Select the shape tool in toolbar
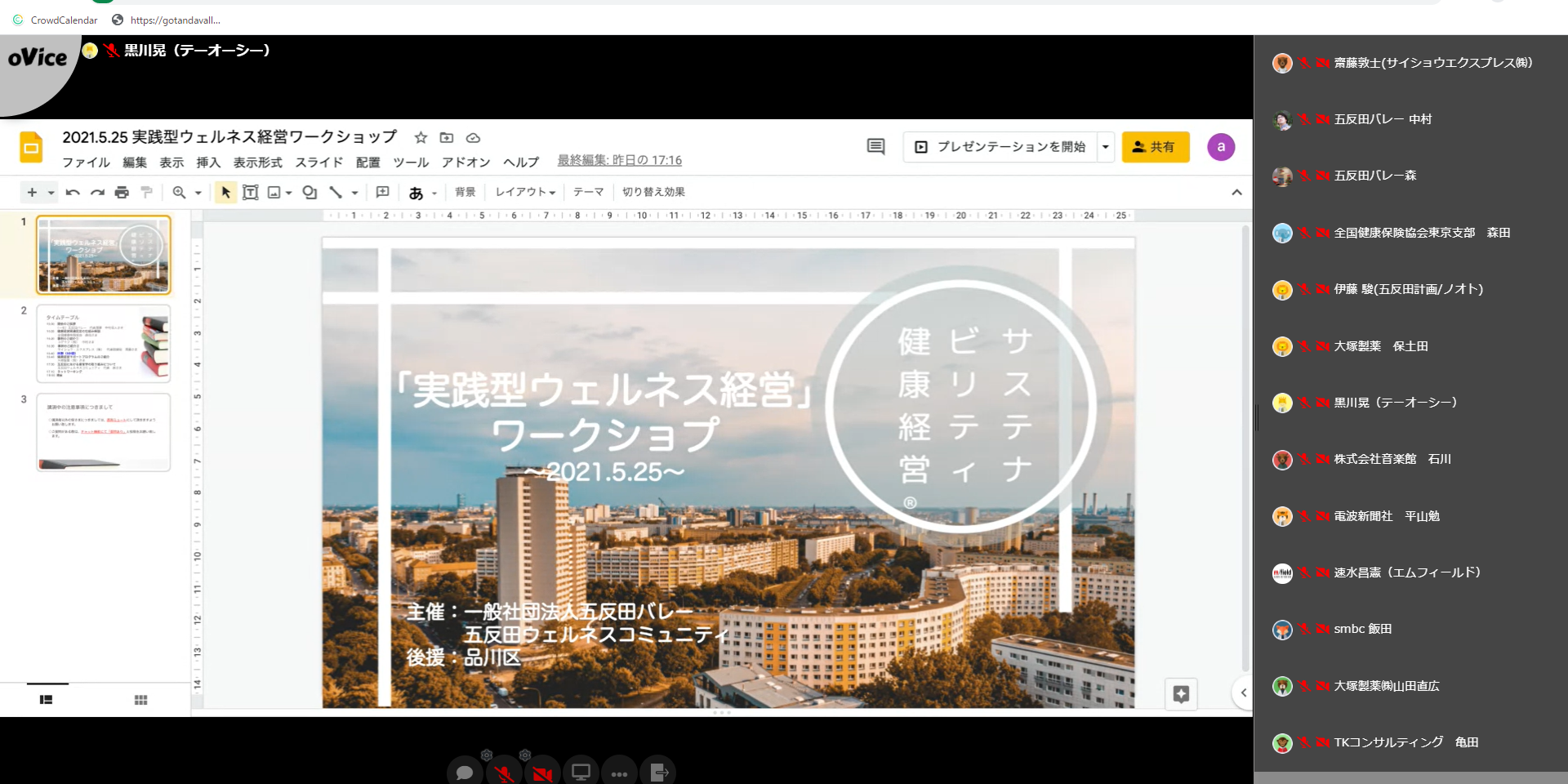 310,193
